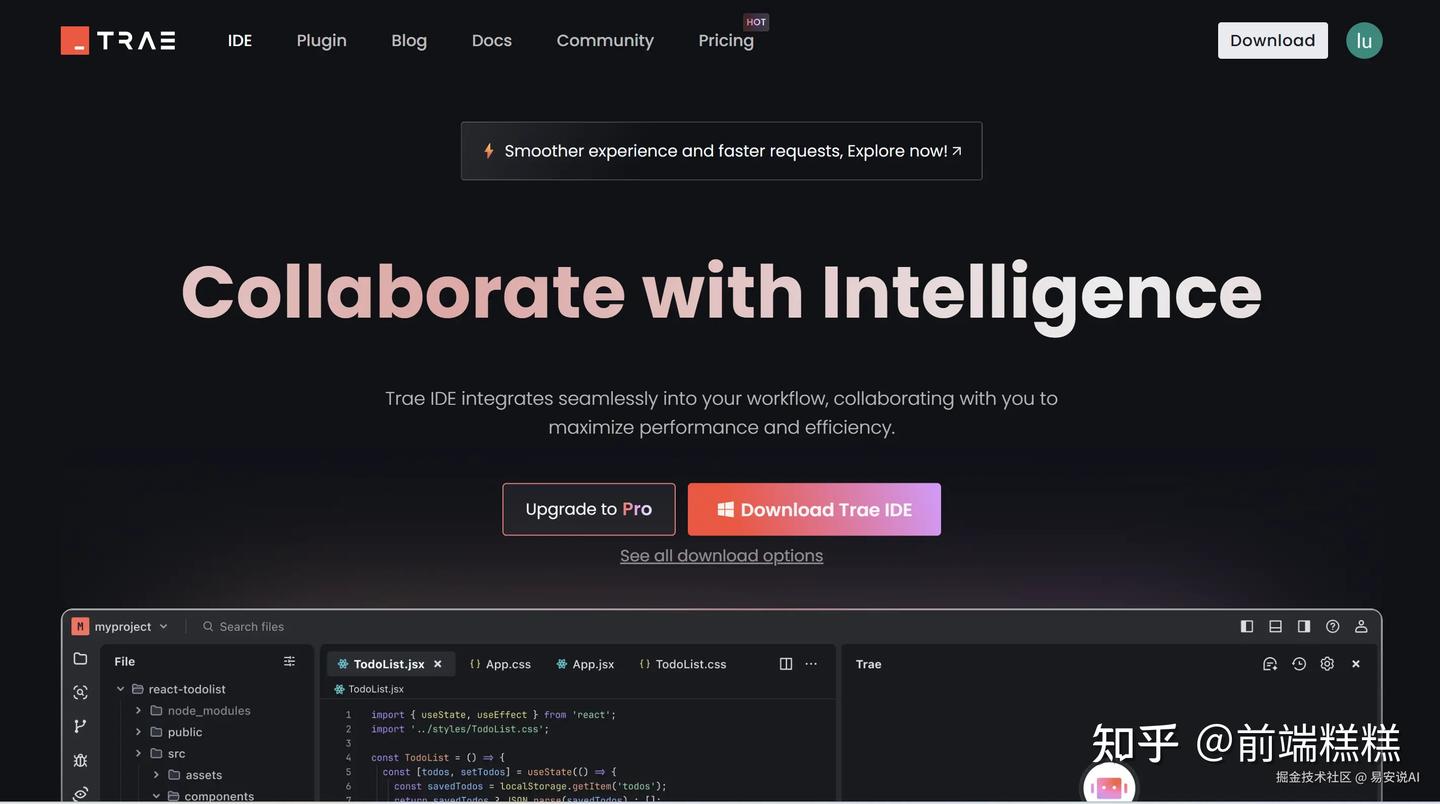
Task: Click See all download options link
Action: click(x=721, y=556)
